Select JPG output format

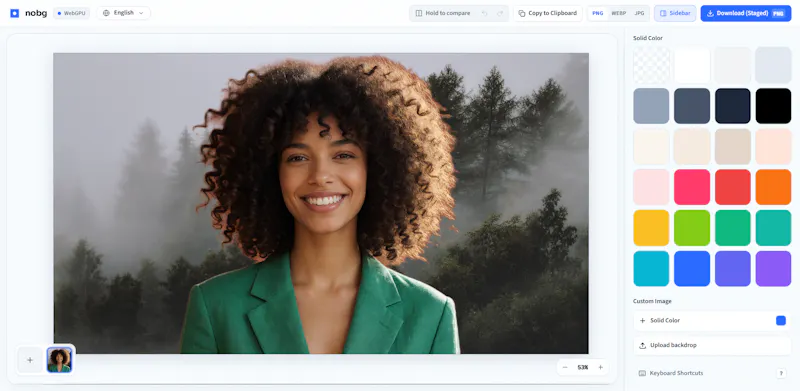point(639,13)
